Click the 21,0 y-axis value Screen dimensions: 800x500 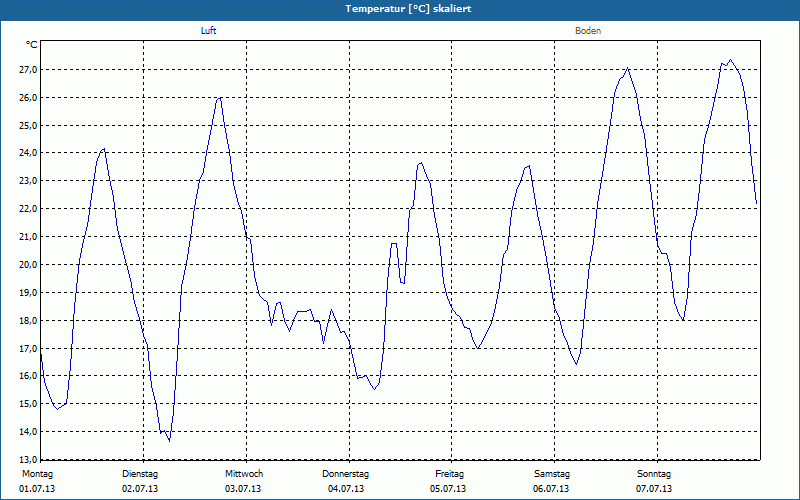29,237
